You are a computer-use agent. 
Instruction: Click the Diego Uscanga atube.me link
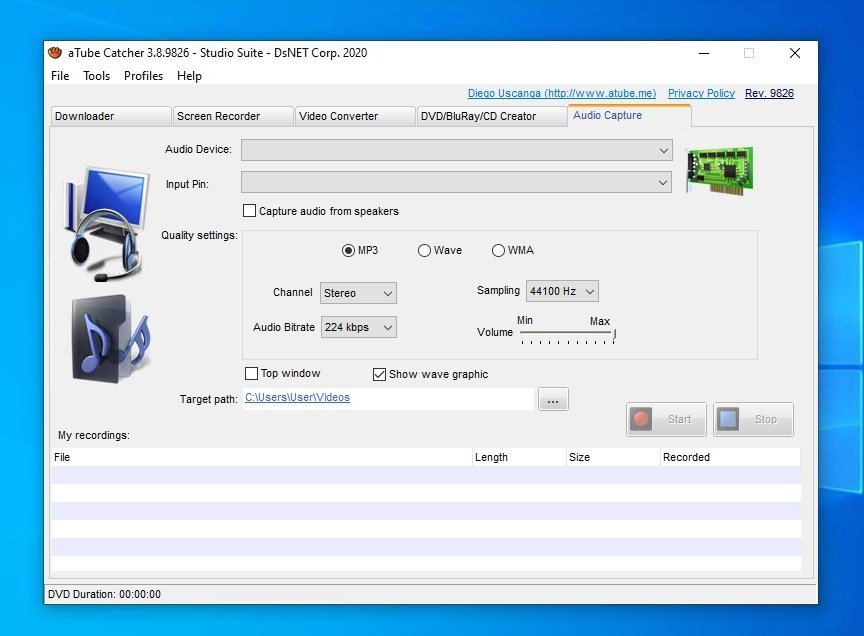click(x=562, y=93)
